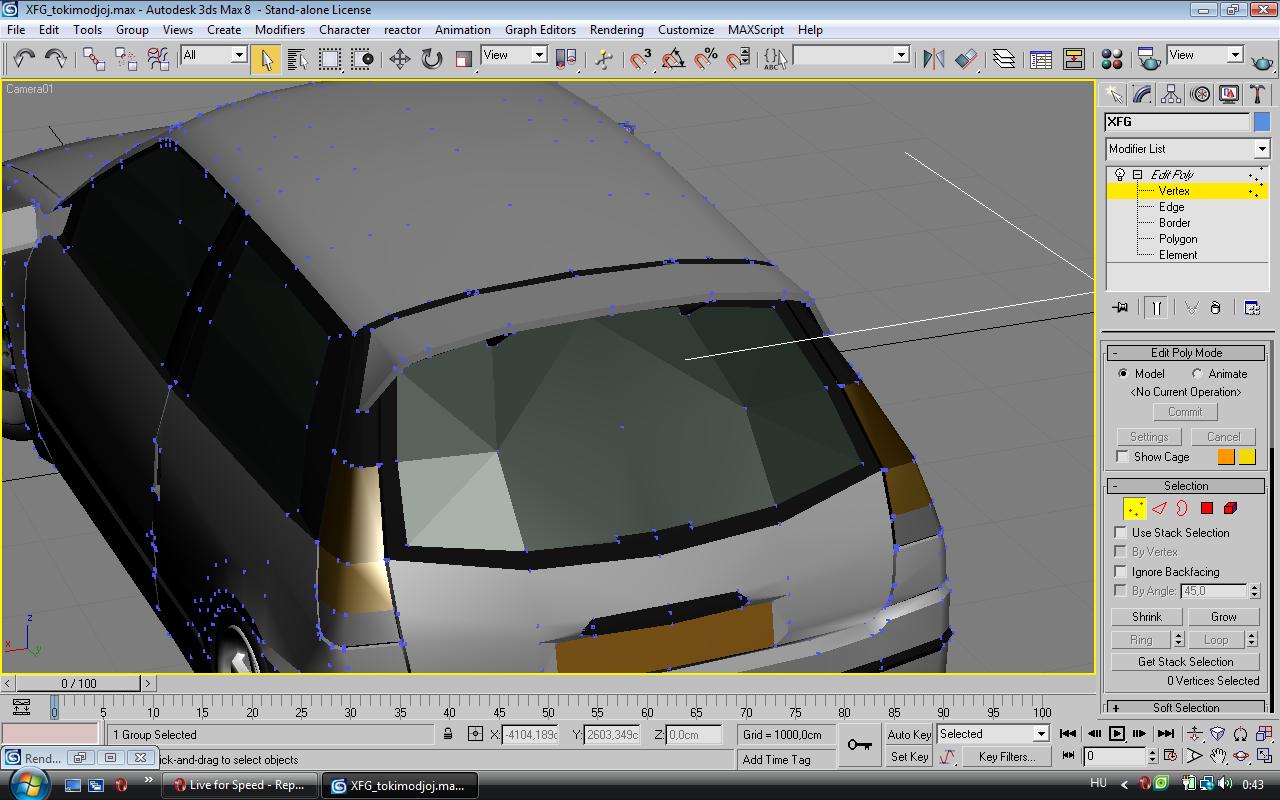Select the Animate radio button
Screen dimensions: 1280x800
pyautogui.click(x=1197, y=374)
